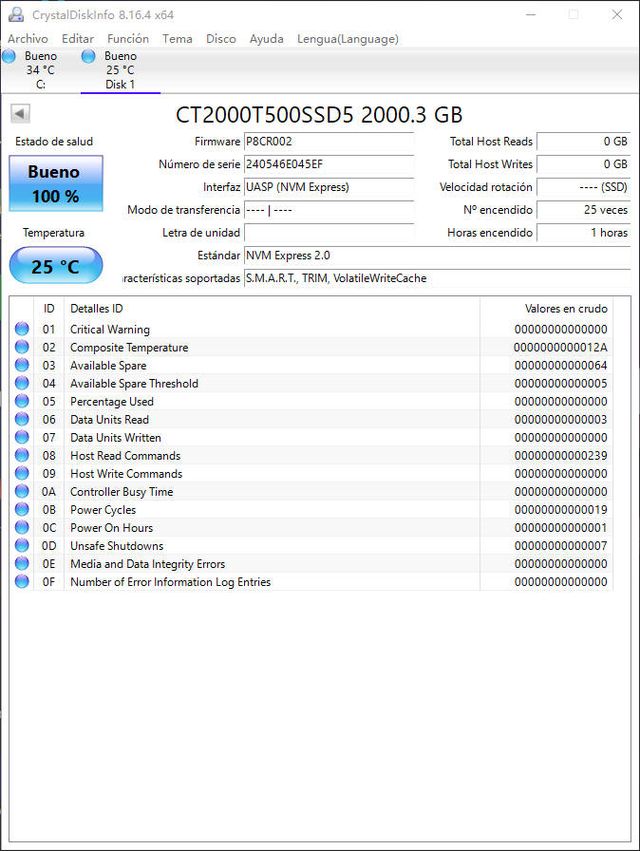This screenshot has height=851, width=640.
Task: Switch to the C: drive tab
Action: (41, 70)
